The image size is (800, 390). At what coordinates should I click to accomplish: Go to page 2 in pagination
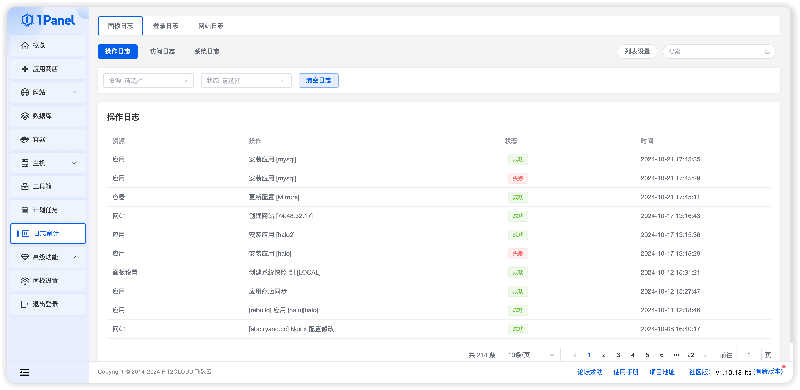(604, 355)
